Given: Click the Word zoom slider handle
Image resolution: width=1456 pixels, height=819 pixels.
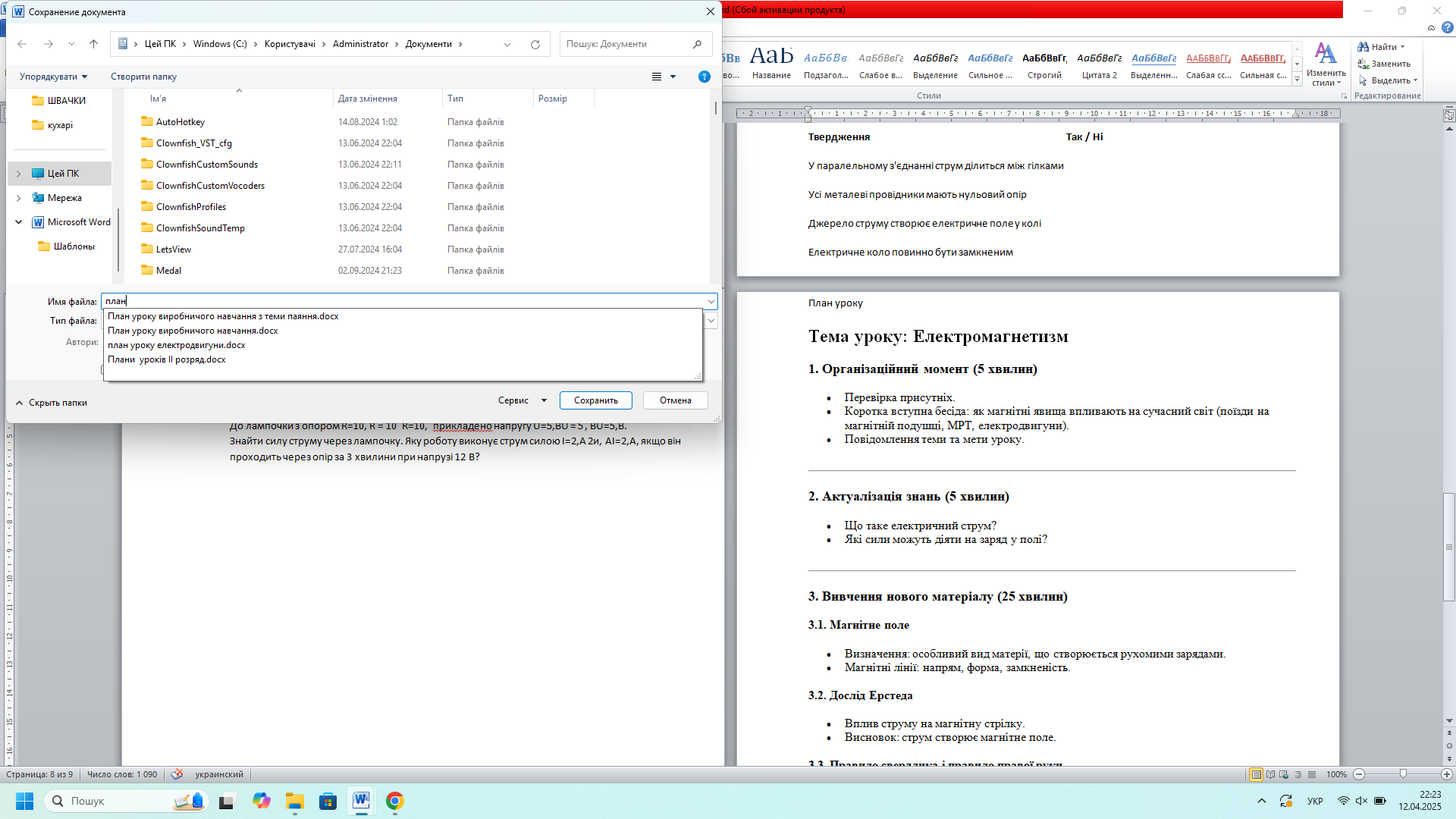Looking at the screenshot, I should pyautogui.click(x=1403, y=774).
